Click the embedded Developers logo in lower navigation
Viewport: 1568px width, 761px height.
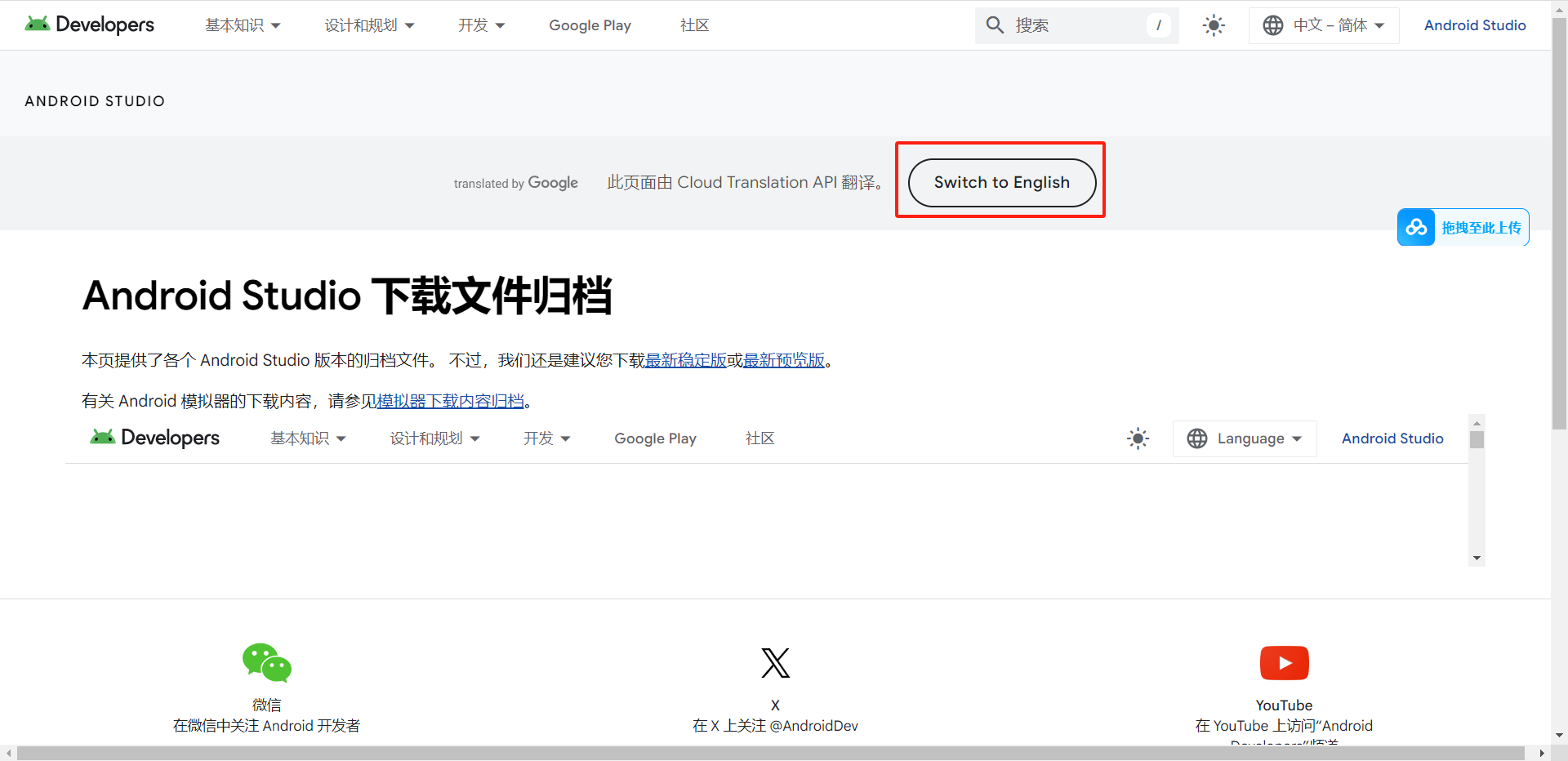coord(154,438)
